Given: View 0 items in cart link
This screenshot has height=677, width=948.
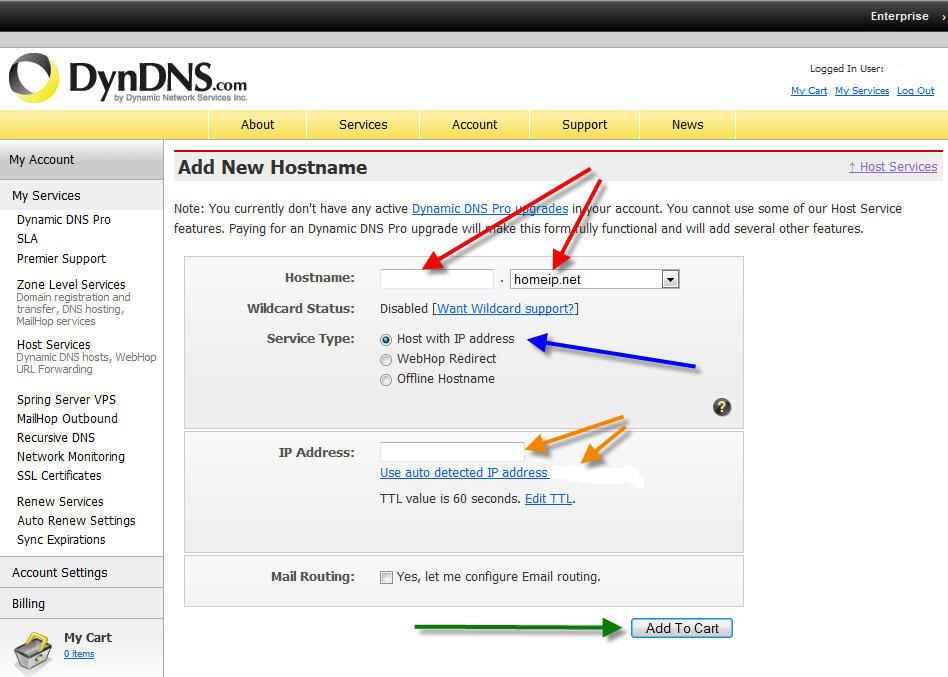Looking at the screenshot, I should click(x=79, y=653).
